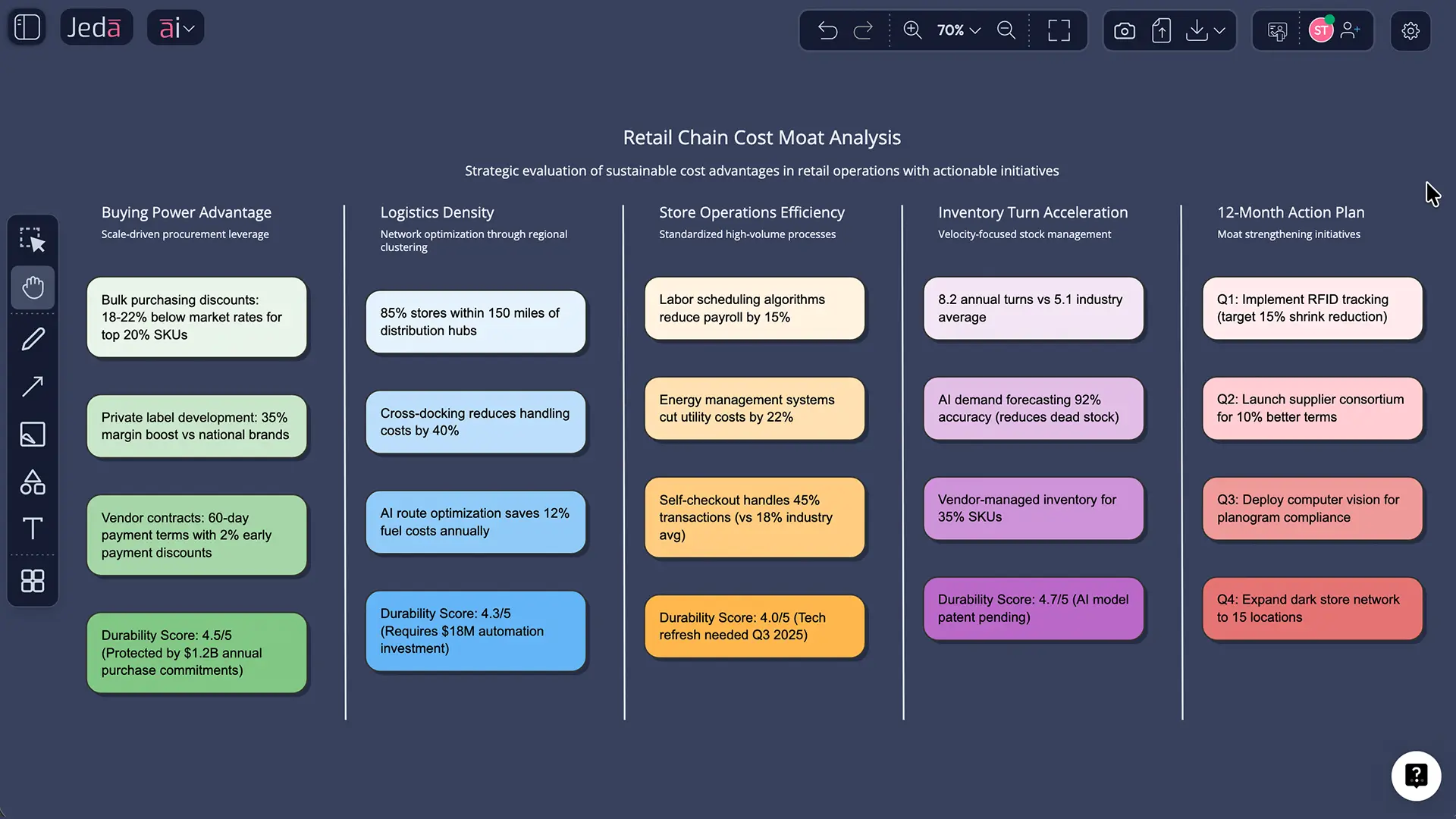1456x819 pixels.
Task: Invite a collaborator via add-person button
Action: (1351, 30)
